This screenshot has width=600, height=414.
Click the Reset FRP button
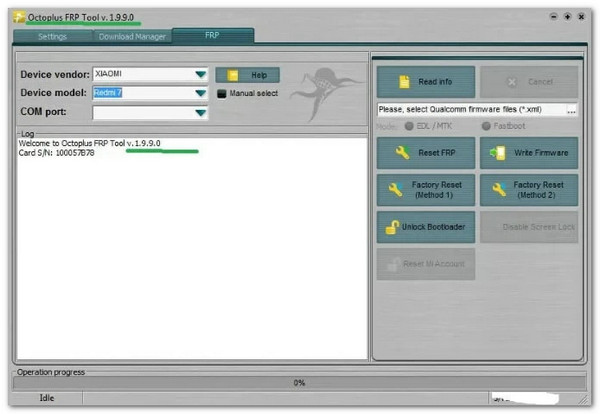[426, 153]
